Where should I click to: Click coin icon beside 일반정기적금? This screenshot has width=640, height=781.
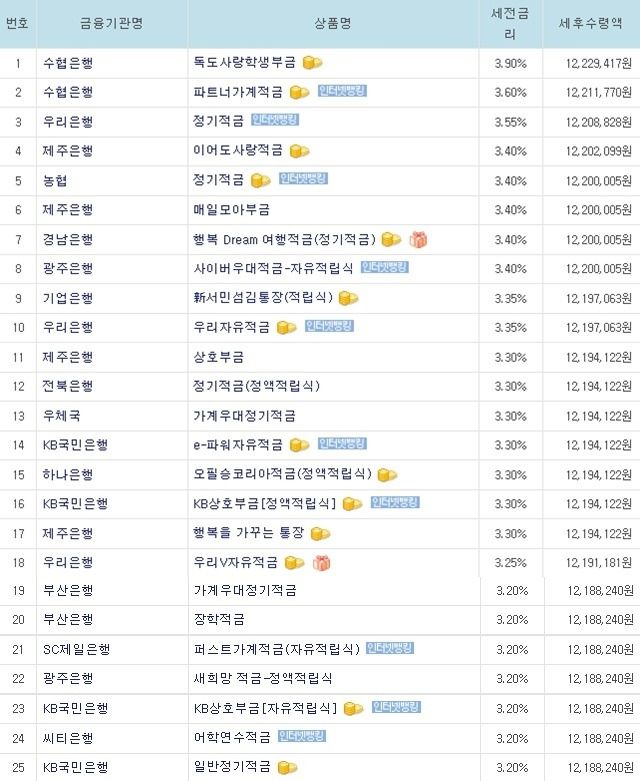(x=287, y=768)
